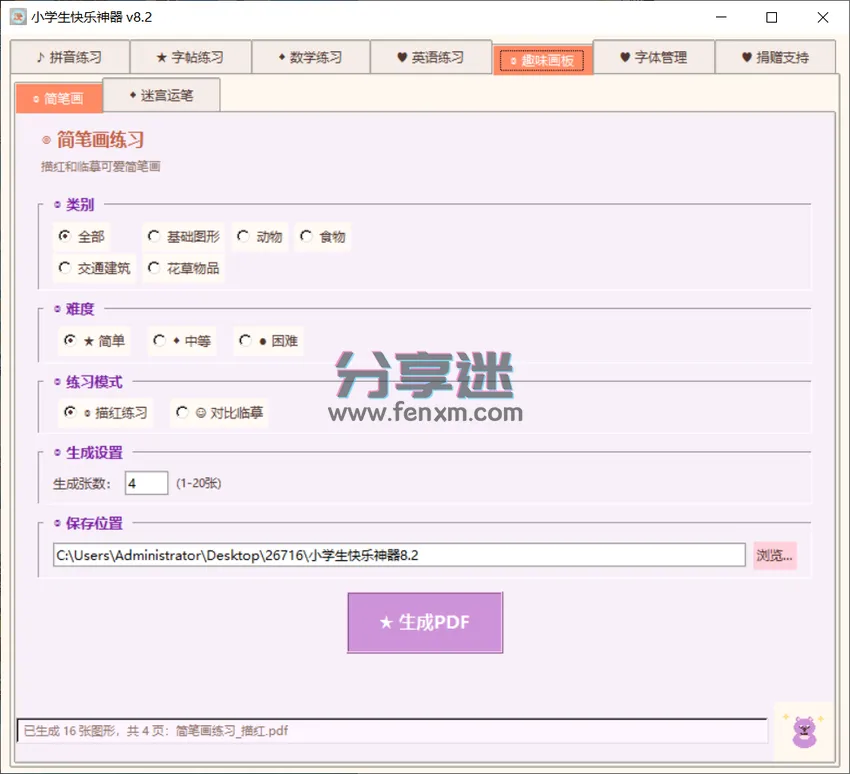Viewport: 850px width, 774px height.
Task: Open the 字体管理 tab
Action: coord(654,57)
